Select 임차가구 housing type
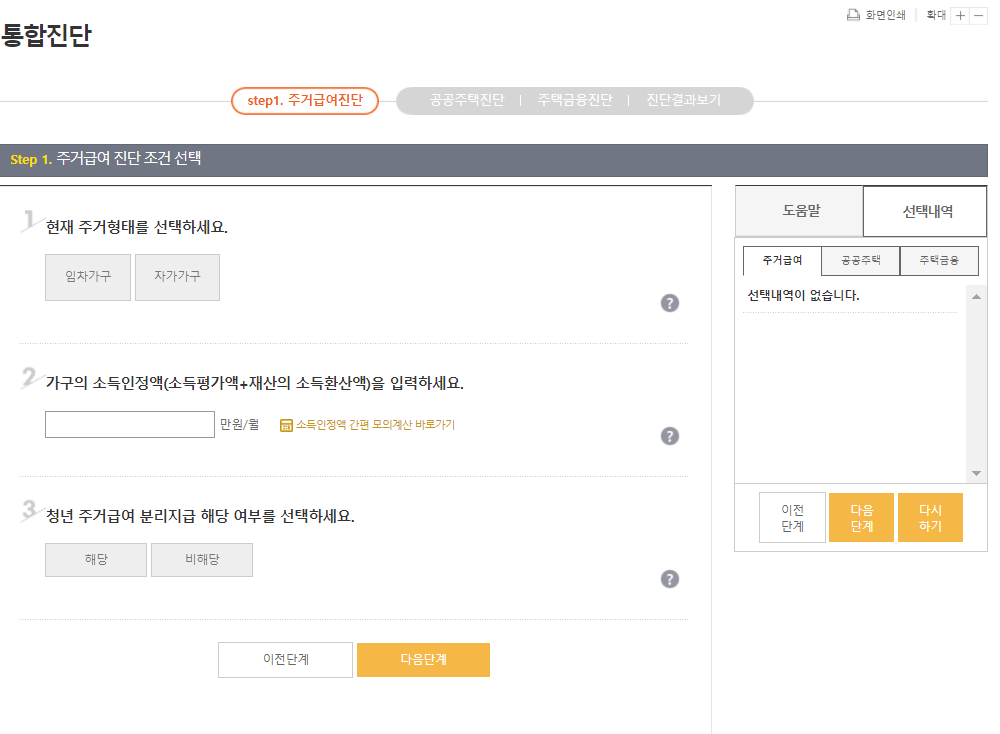 [x=88, y=277]
